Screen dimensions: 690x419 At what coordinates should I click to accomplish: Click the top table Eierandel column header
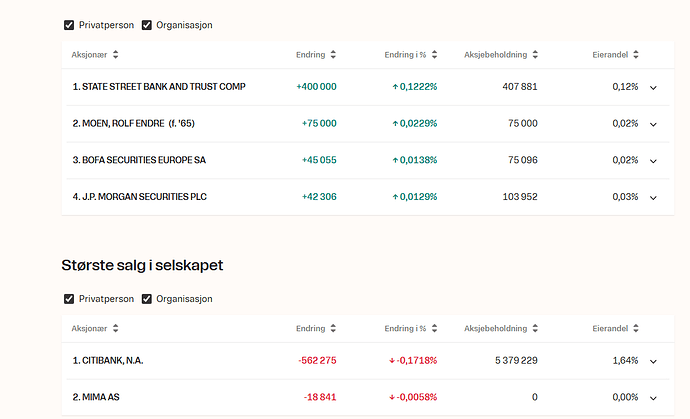610,55
